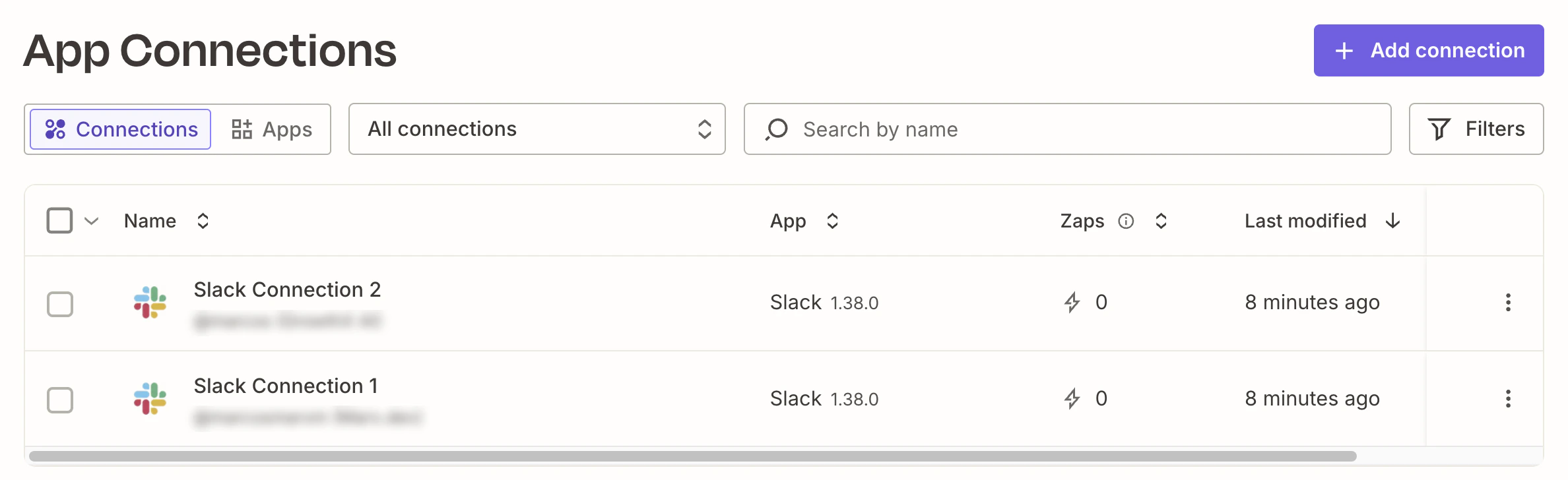Switch to the Apps tab
Viewport: 1568px width, 480px height.
point(271,129)
